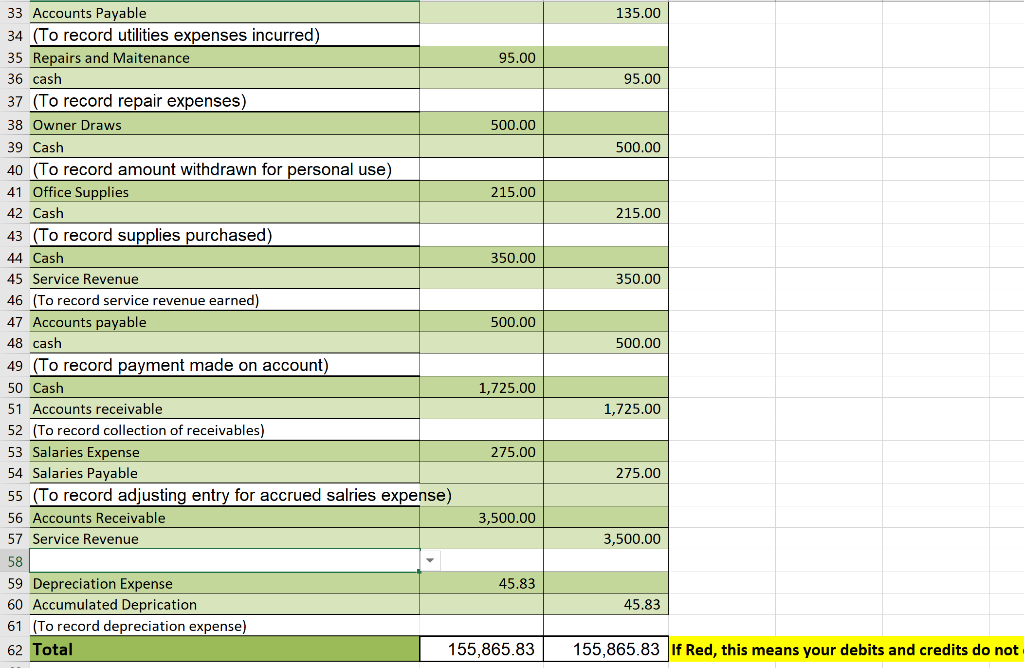
Task: Click the yellow 'If Red' warning note cell
Action: 847,650
